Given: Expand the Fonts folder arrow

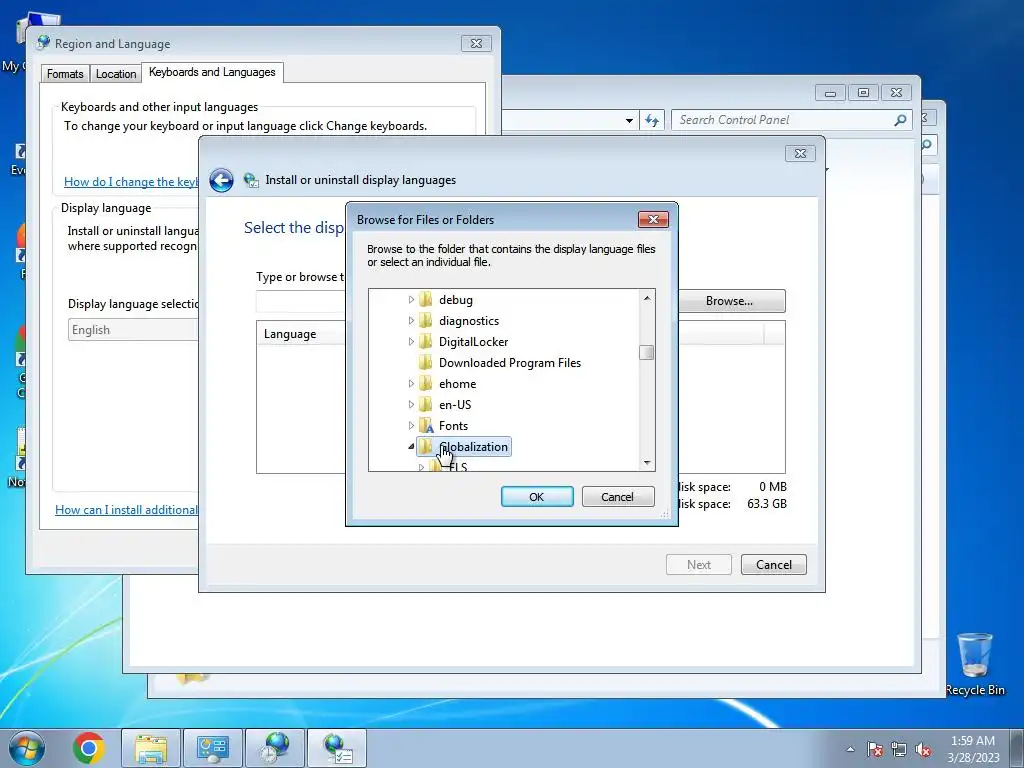Looking at the screenshot, I should [411, 425].
